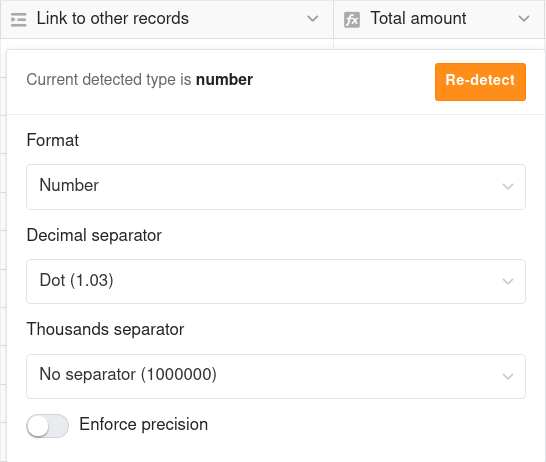This screenshot has width=546, height=462.
Task: Click the chevron beside No separator (1000000)
Action: 508,376
